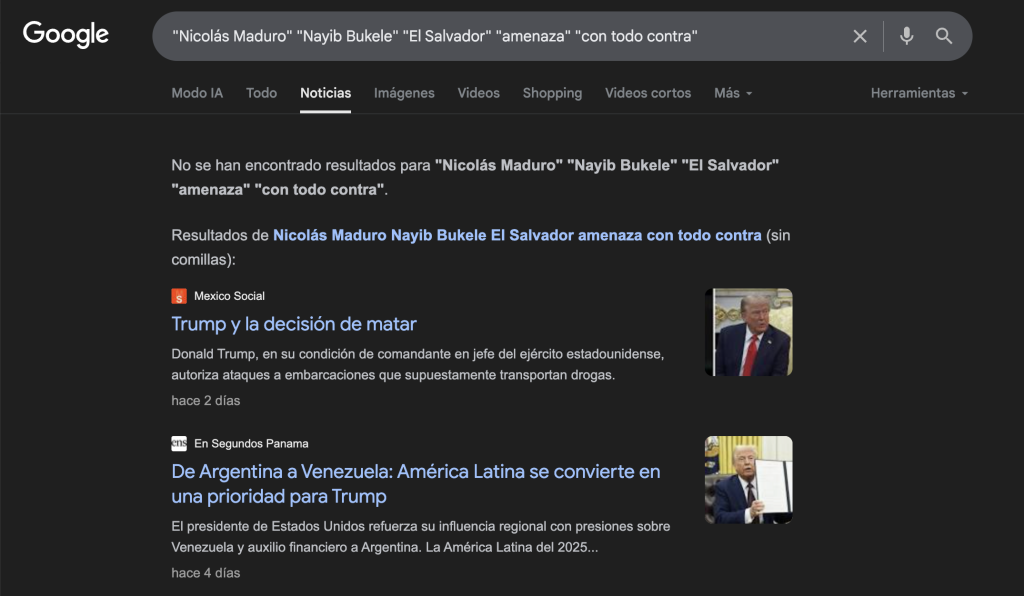
Task: Open the Herramientas tools dropdown
Action: [x=919, y=93]
